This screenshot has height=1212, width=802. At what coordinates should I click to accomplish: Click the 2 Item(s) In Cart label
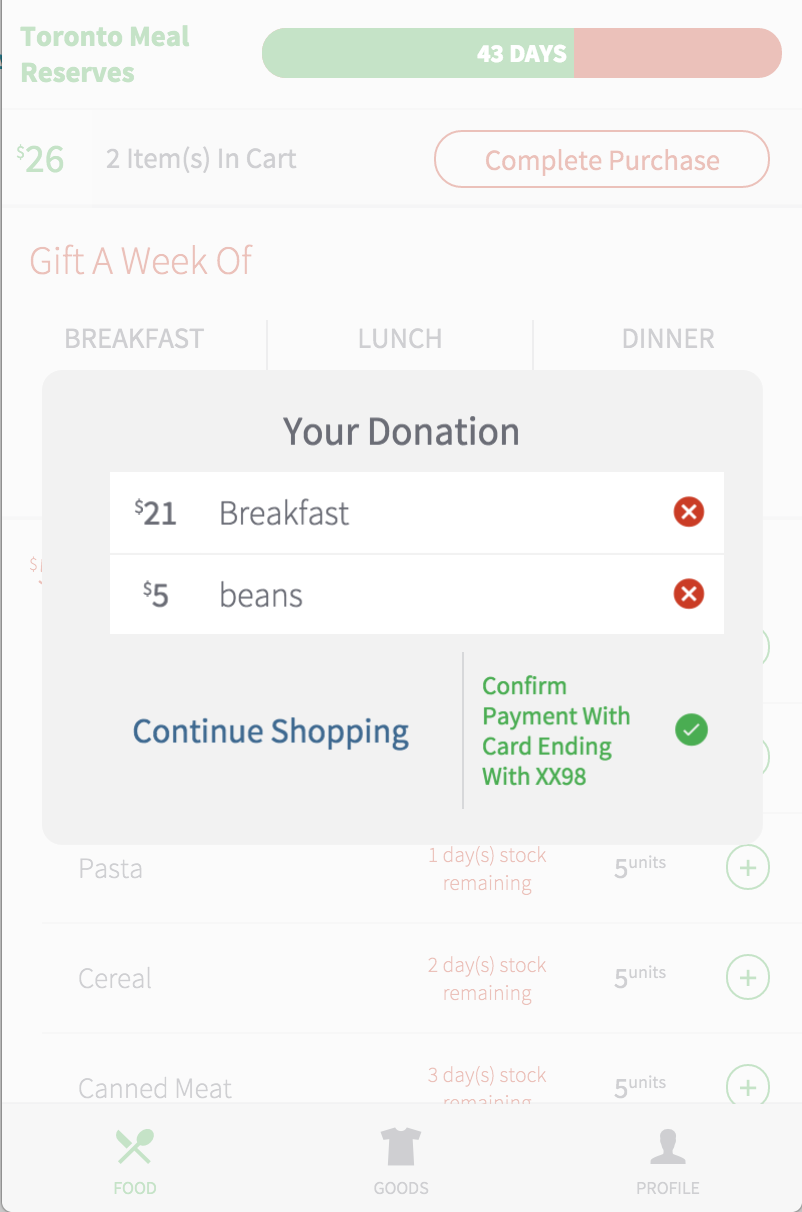(x=201, y=159)
